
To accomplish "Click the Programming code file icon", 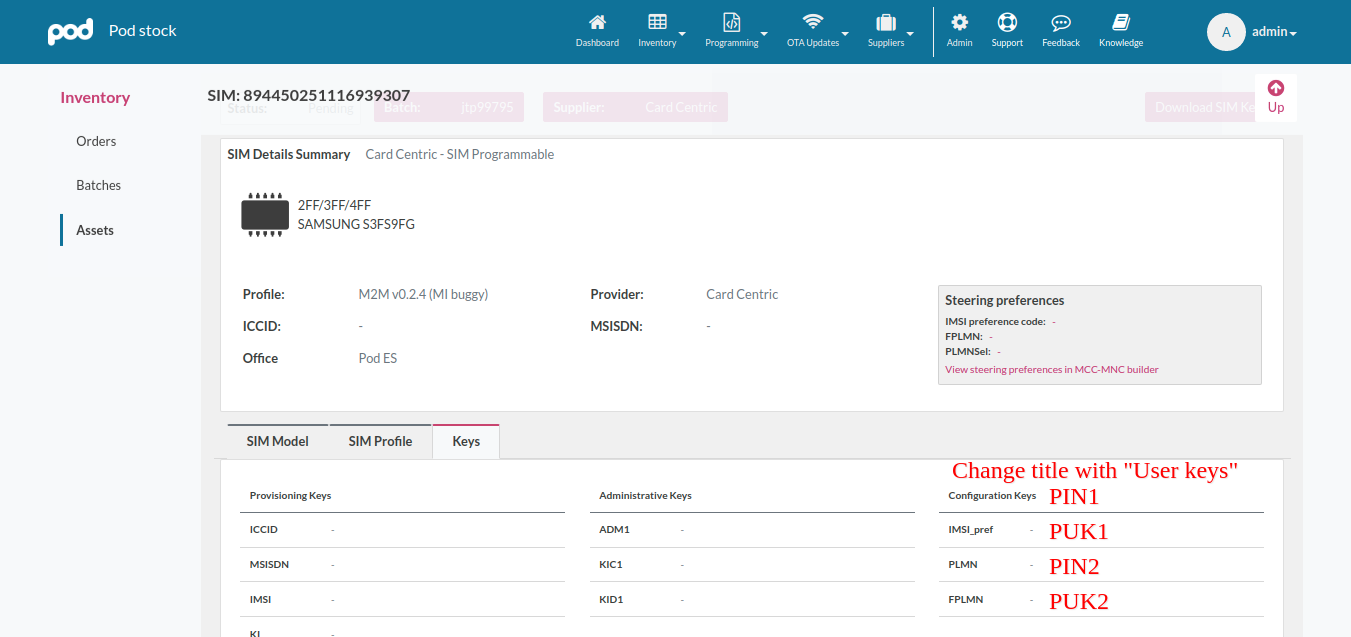I will tap(731, 22).
